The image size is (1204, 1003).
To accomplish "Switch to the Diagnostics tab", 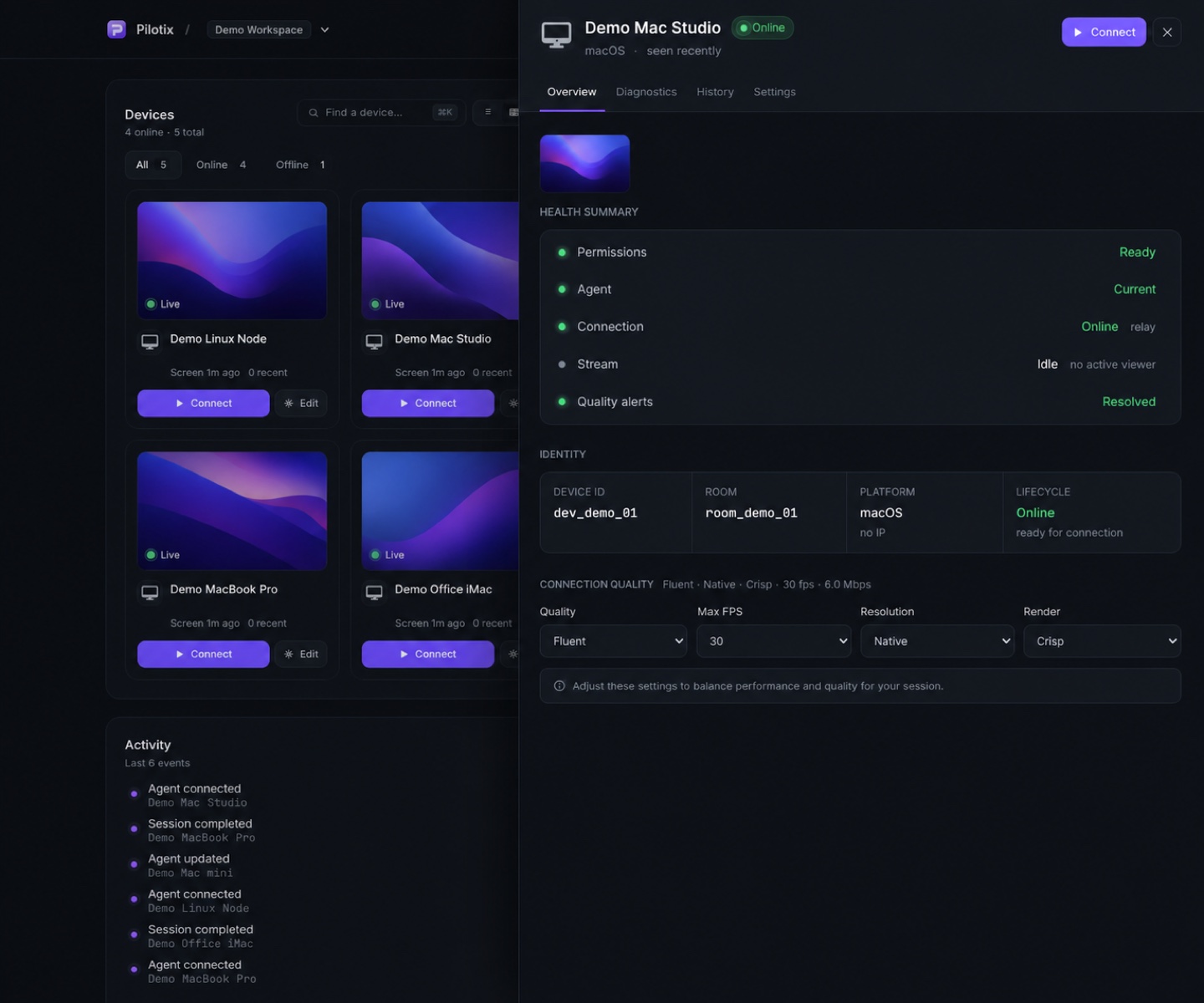I will [646, 92].
